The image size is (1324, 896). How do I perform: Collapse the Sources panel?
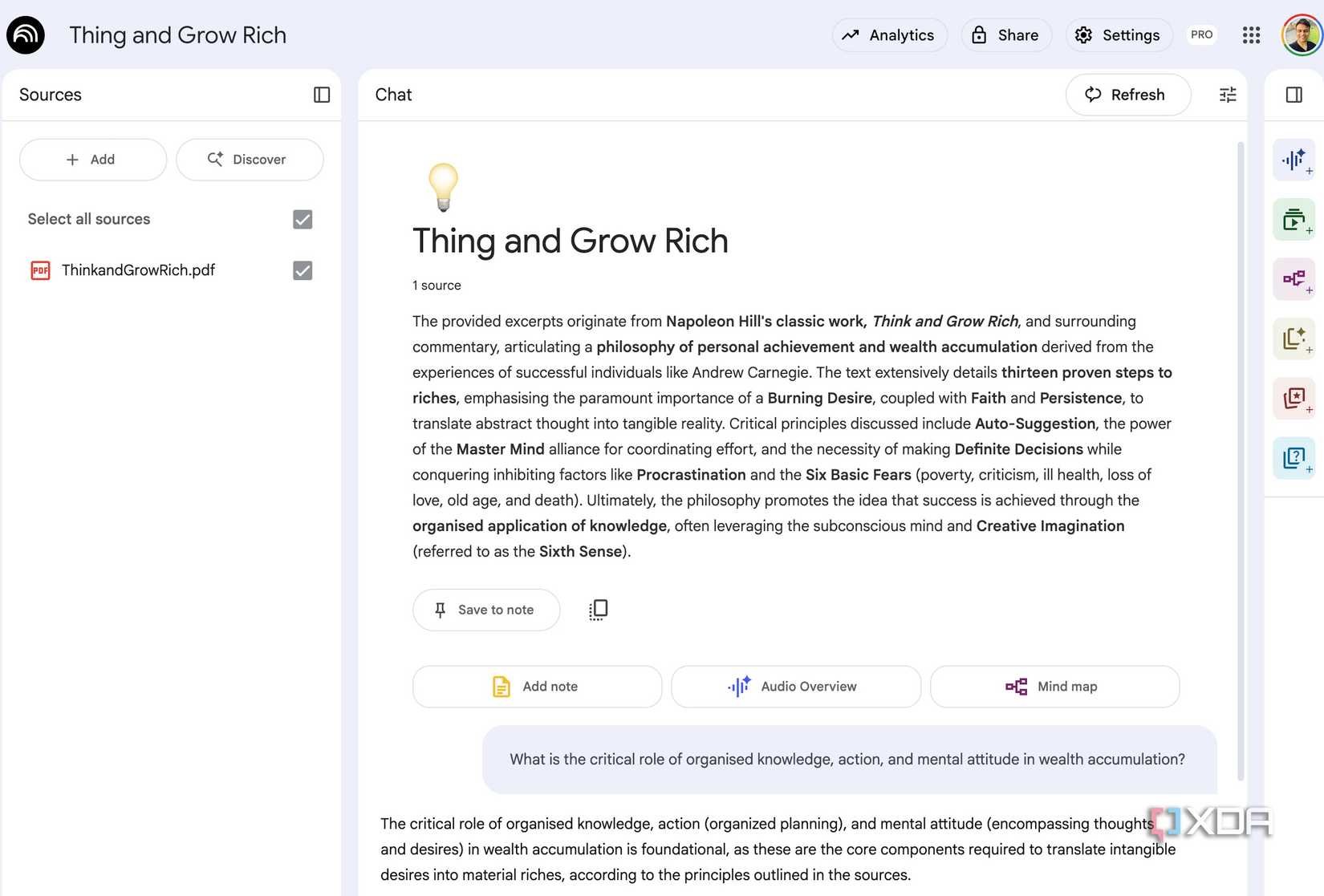[322, 95]
